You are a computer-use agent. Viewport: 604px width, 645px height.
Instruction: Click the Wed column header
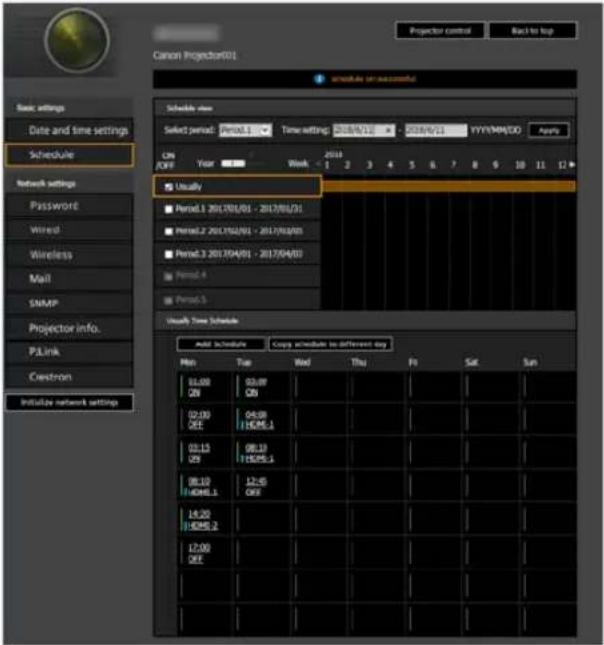(x=302, y=362)
